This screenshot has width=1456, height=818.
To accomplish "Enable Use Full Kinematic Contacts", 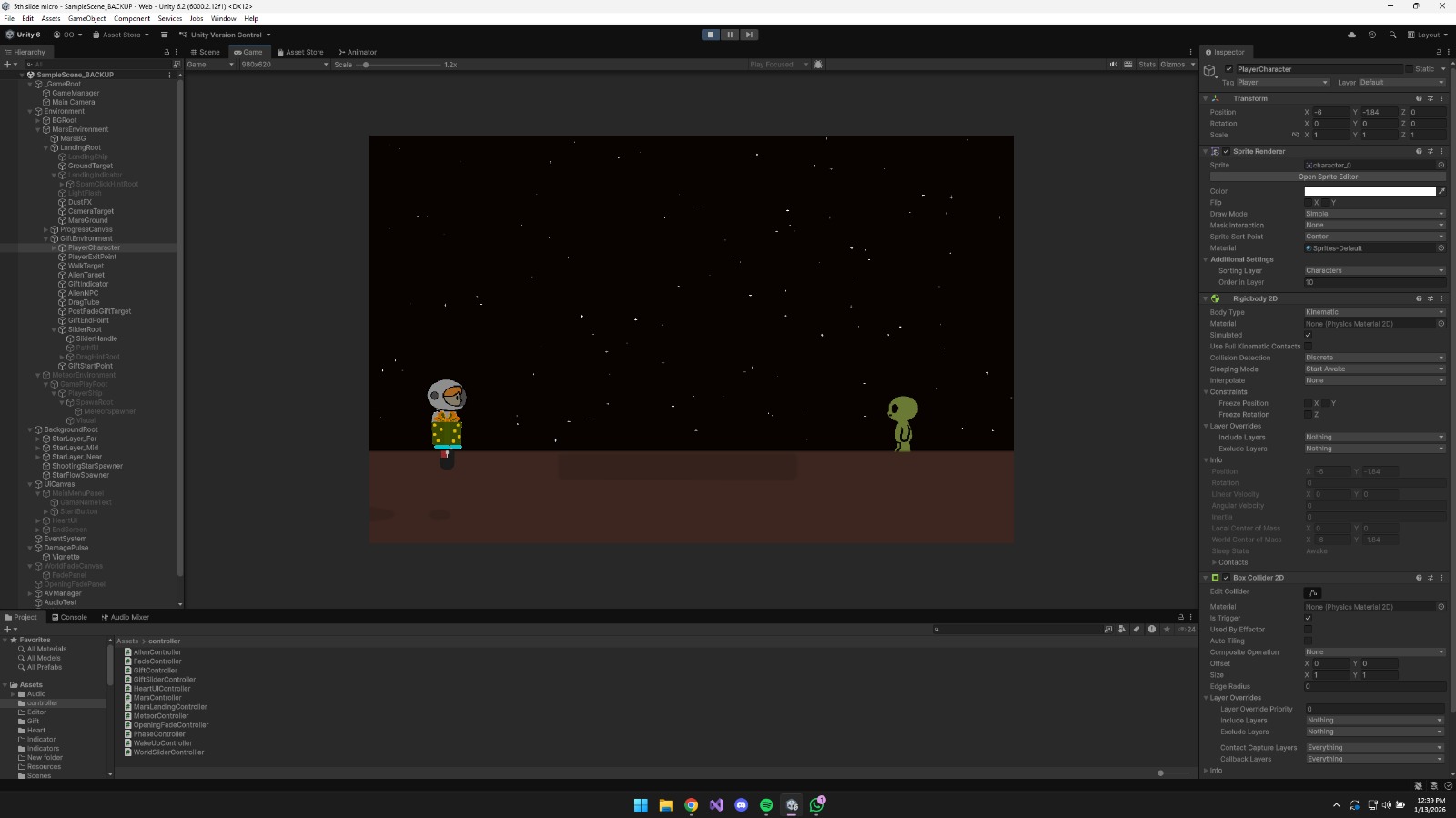I will (x=1308, y=347).
